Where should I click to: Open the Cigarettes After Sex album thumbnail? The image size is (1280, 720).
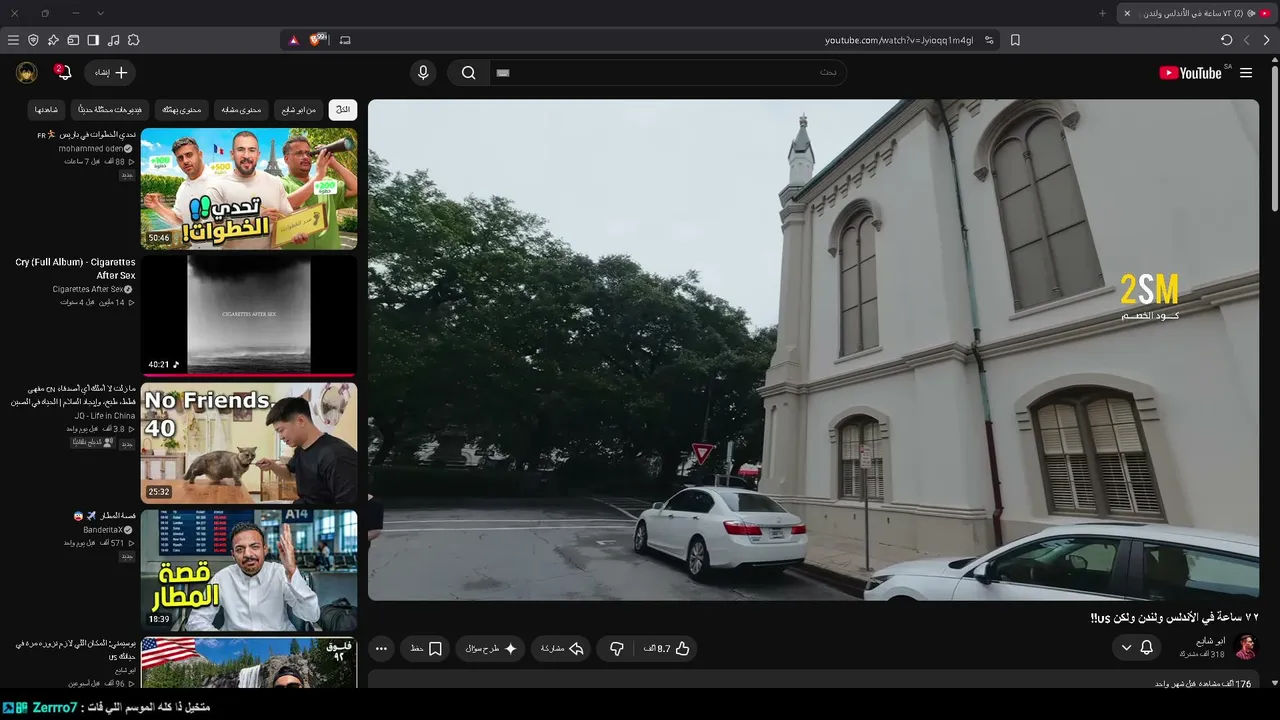click(249, 315)
